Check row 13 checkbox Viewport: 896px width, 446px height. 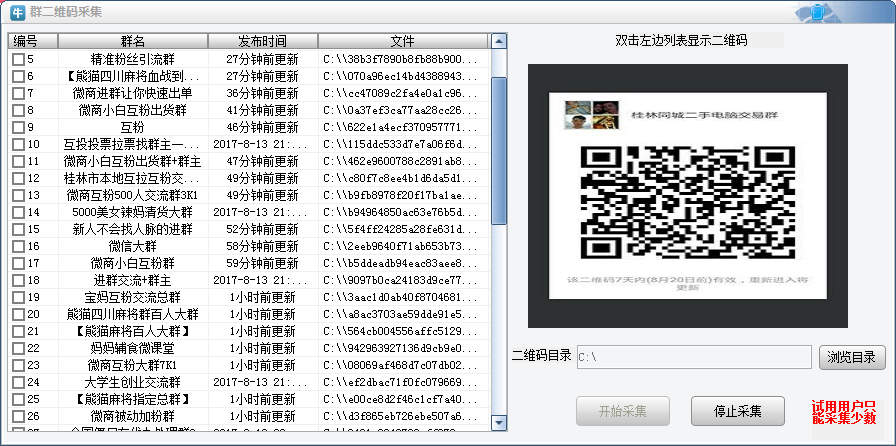[x=19, y=195]
